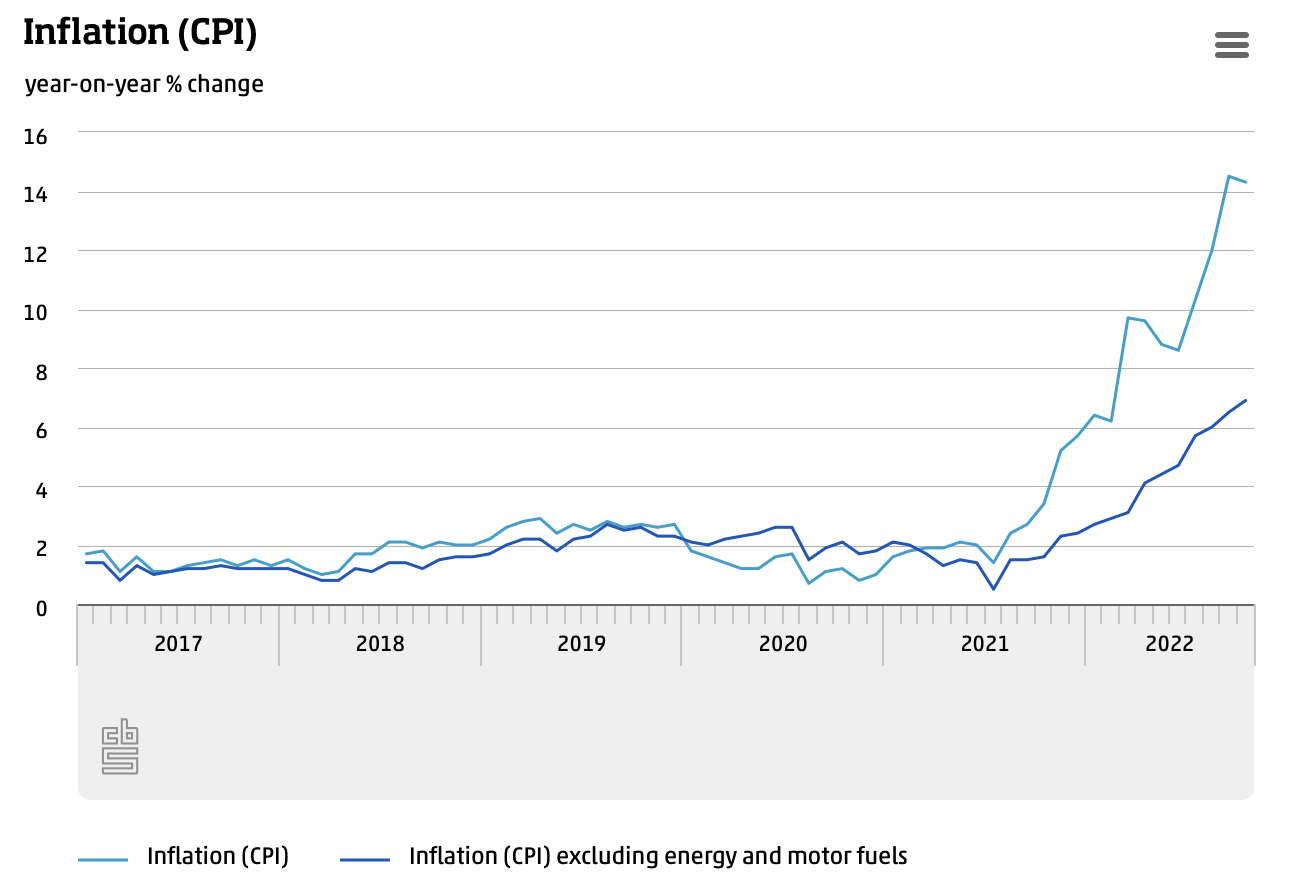Click the y-axis value 6
This screenshot has width=1290, height=892.
41,431
